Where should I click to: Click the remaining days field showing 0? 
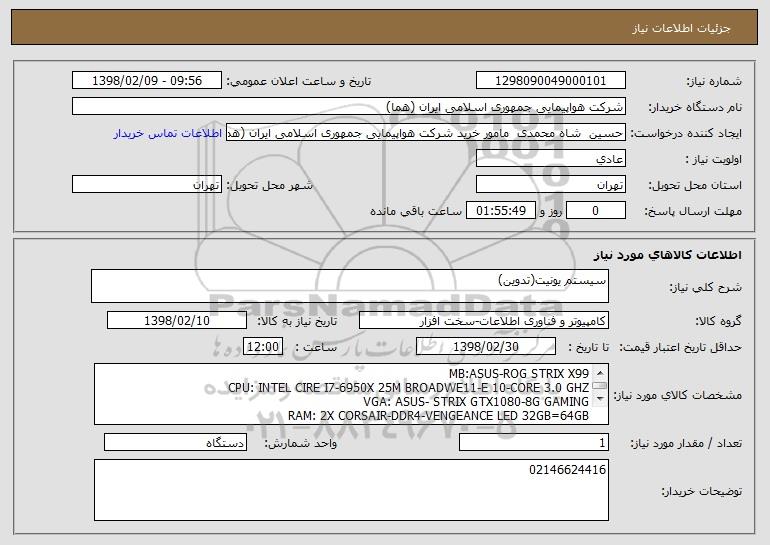pyautogui.click(x=596, y=211)
